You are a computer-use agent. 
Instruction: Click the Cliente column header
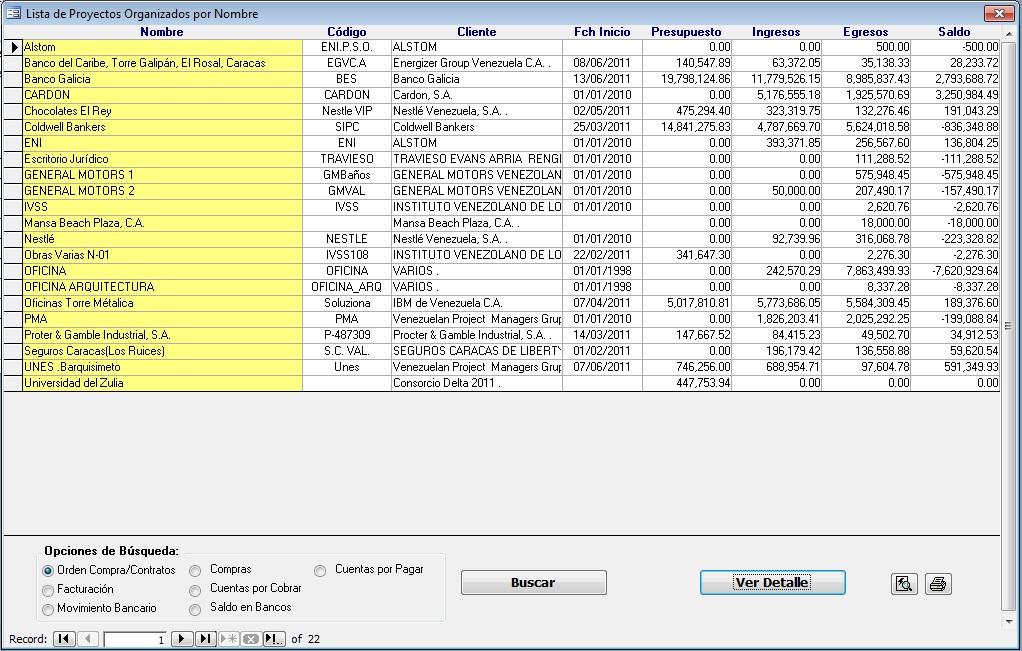pyautogui.click(x=476, y=32)
